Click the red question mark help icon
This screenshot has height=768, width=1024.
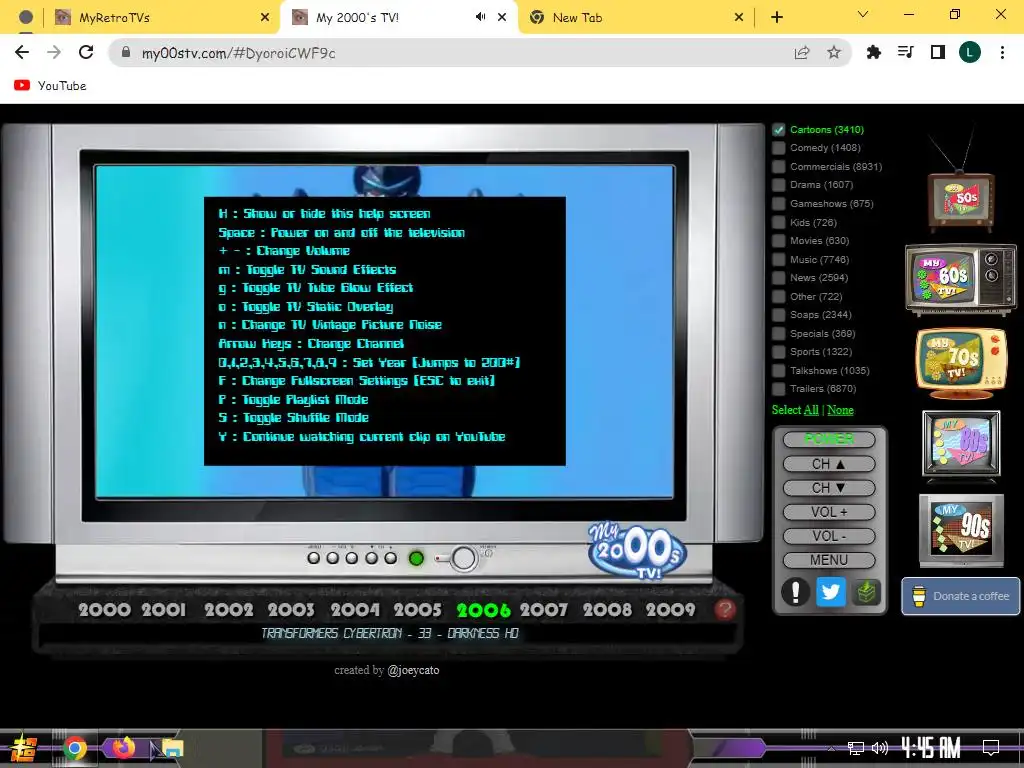pyautogui.click(x=725, y=609)
